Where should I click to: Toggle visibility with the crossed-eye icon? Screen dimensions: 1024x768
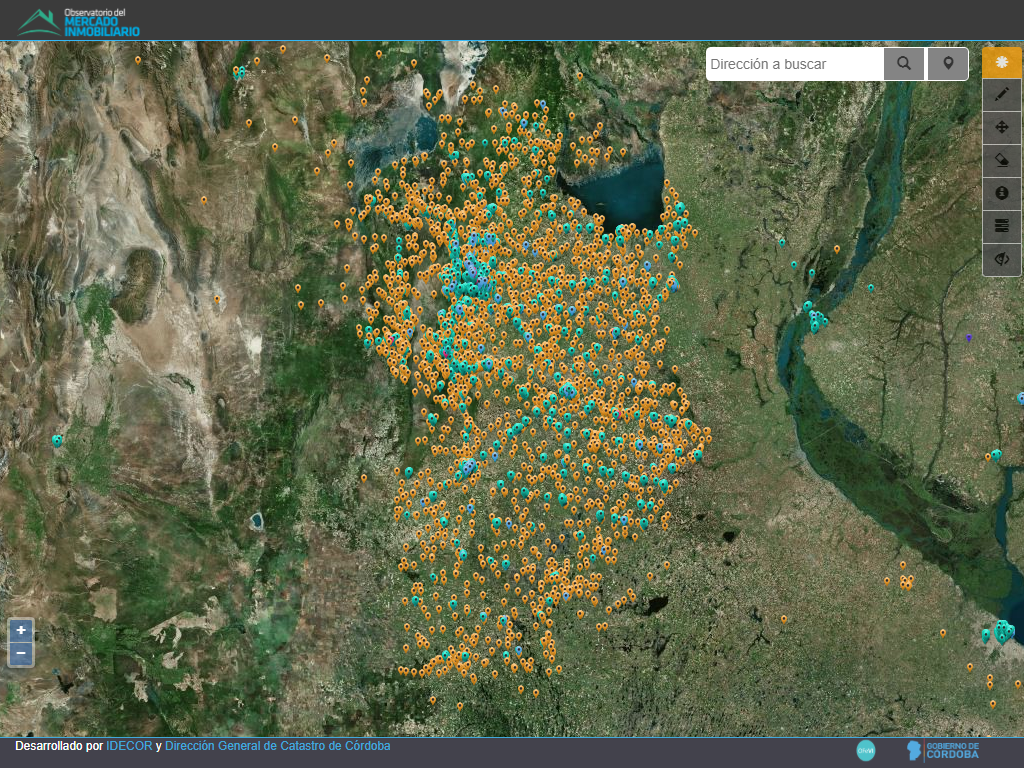1002,259
